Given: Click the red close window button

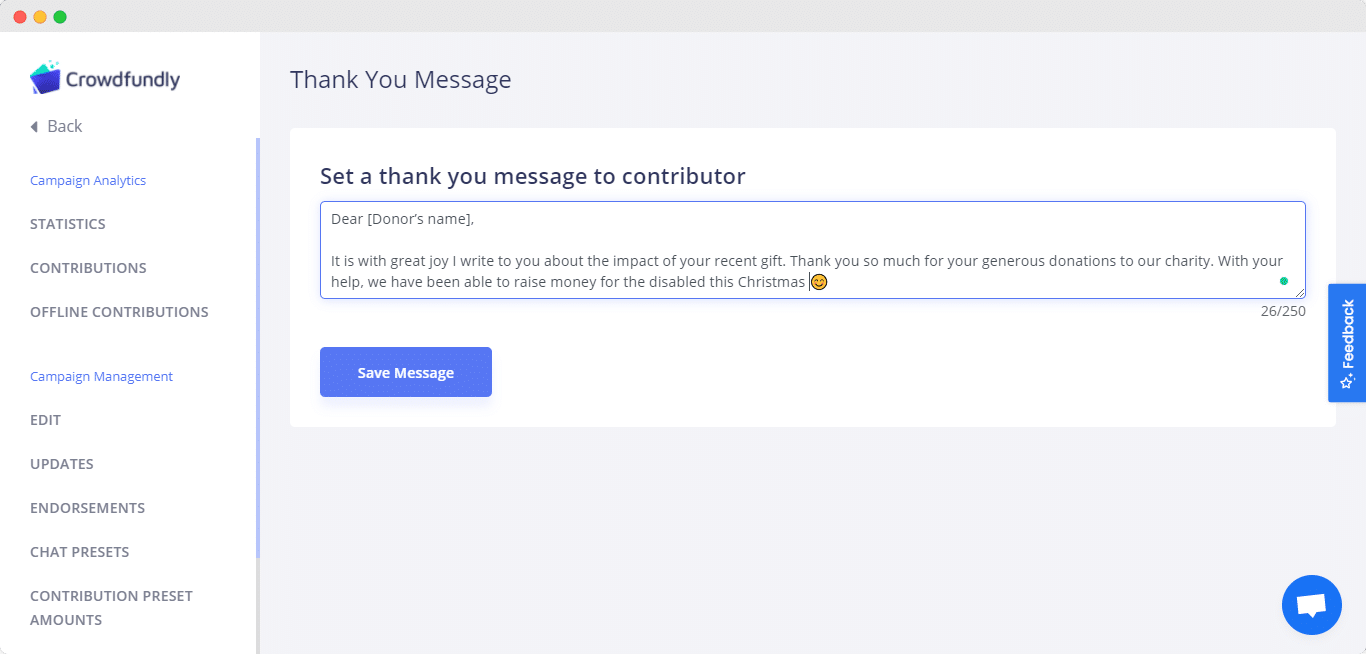Looking at the screenshot, I should tap(20, 17).
